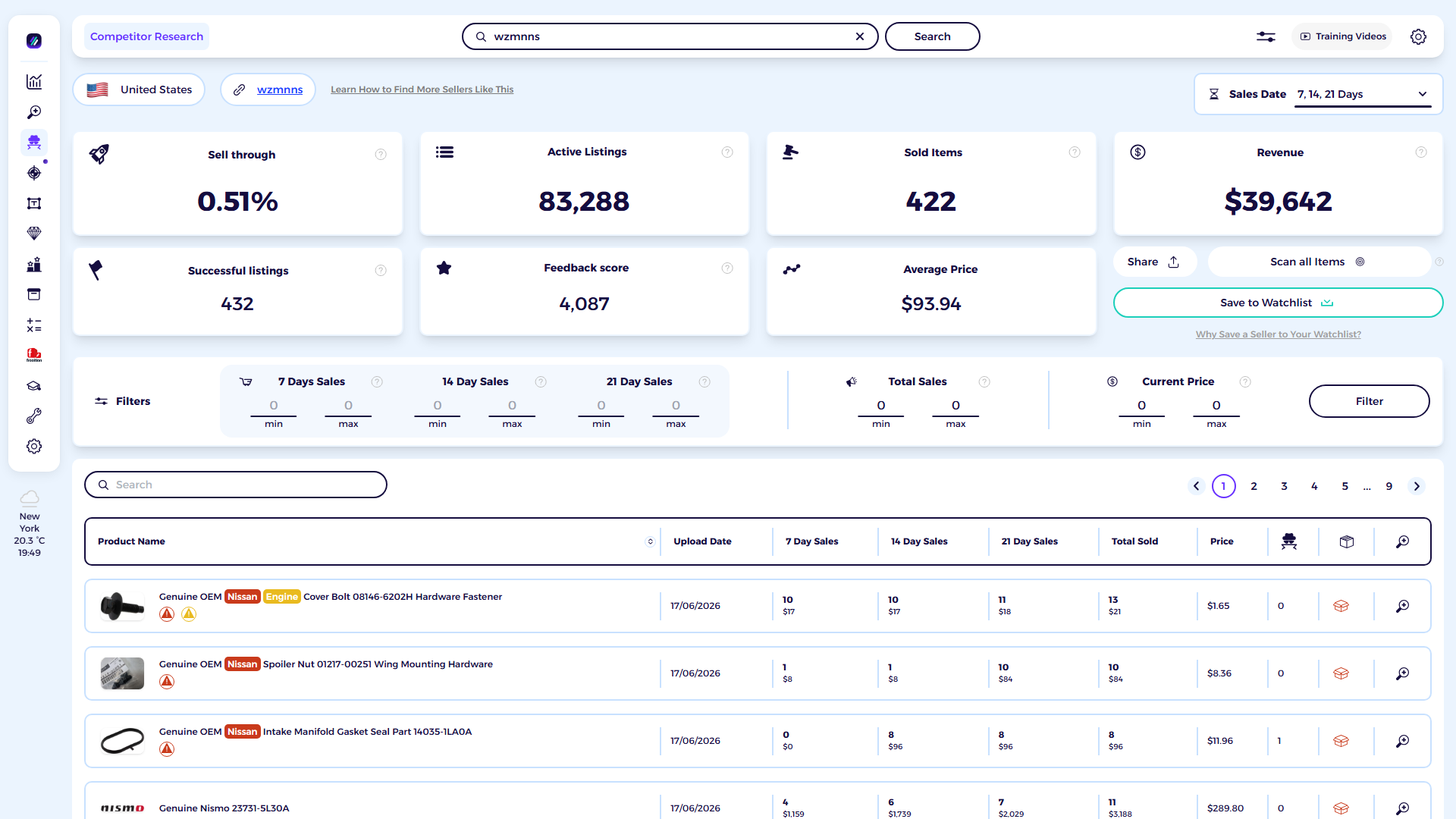The height and width of the screenshot is (819, 1456).
Task: Go to page 3 of results
Action: [x=1285, y=486]
